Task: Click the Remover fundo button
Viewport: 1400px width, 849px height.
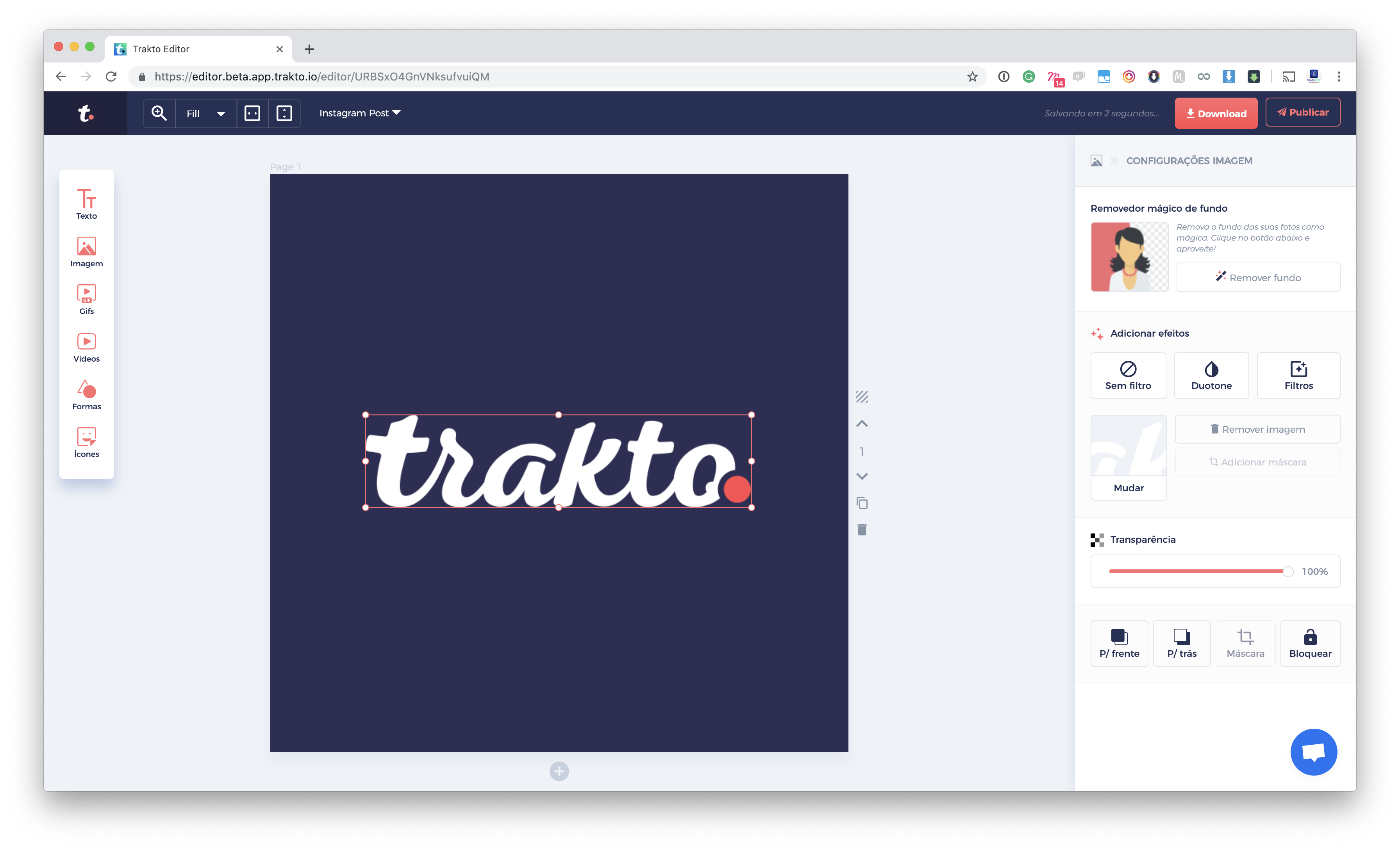Action: pyautogui.click(x=1258, y=277)
